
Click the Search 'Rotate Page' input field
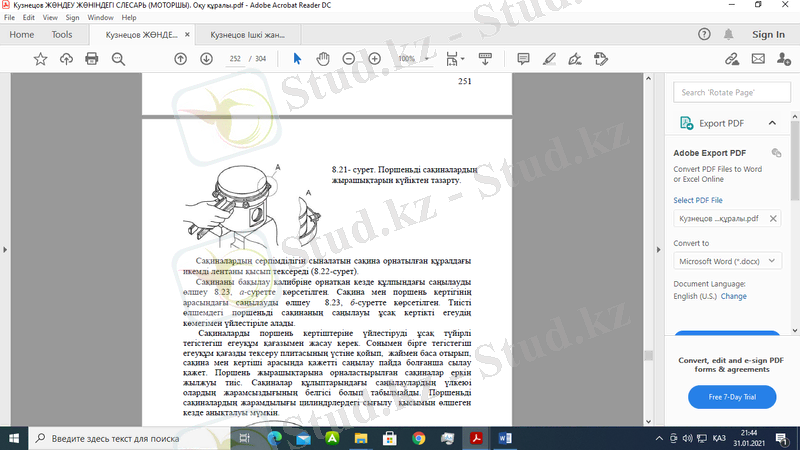(x=729, y=92)
